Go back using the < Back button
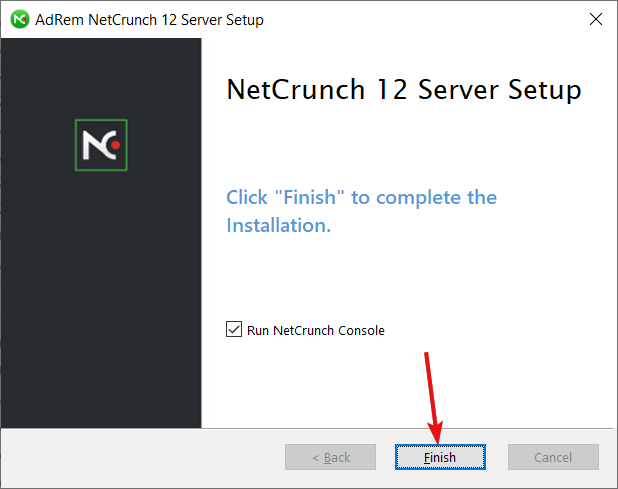 click(x=330, y=457)
